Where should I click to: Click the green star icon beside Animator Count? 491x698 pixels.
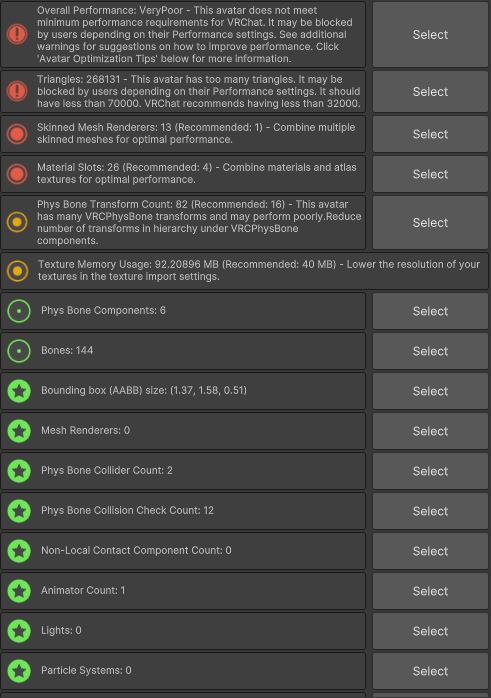click(19, 591)
